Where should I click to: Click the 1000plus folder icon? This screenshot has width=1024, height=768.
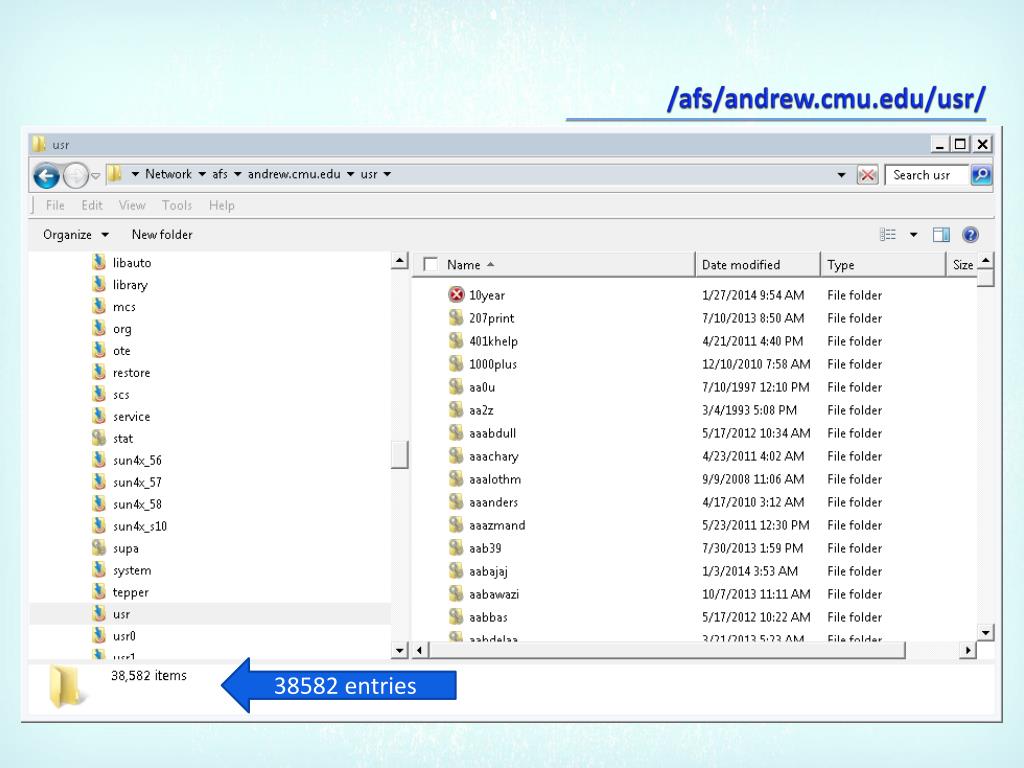click(456, 364)
